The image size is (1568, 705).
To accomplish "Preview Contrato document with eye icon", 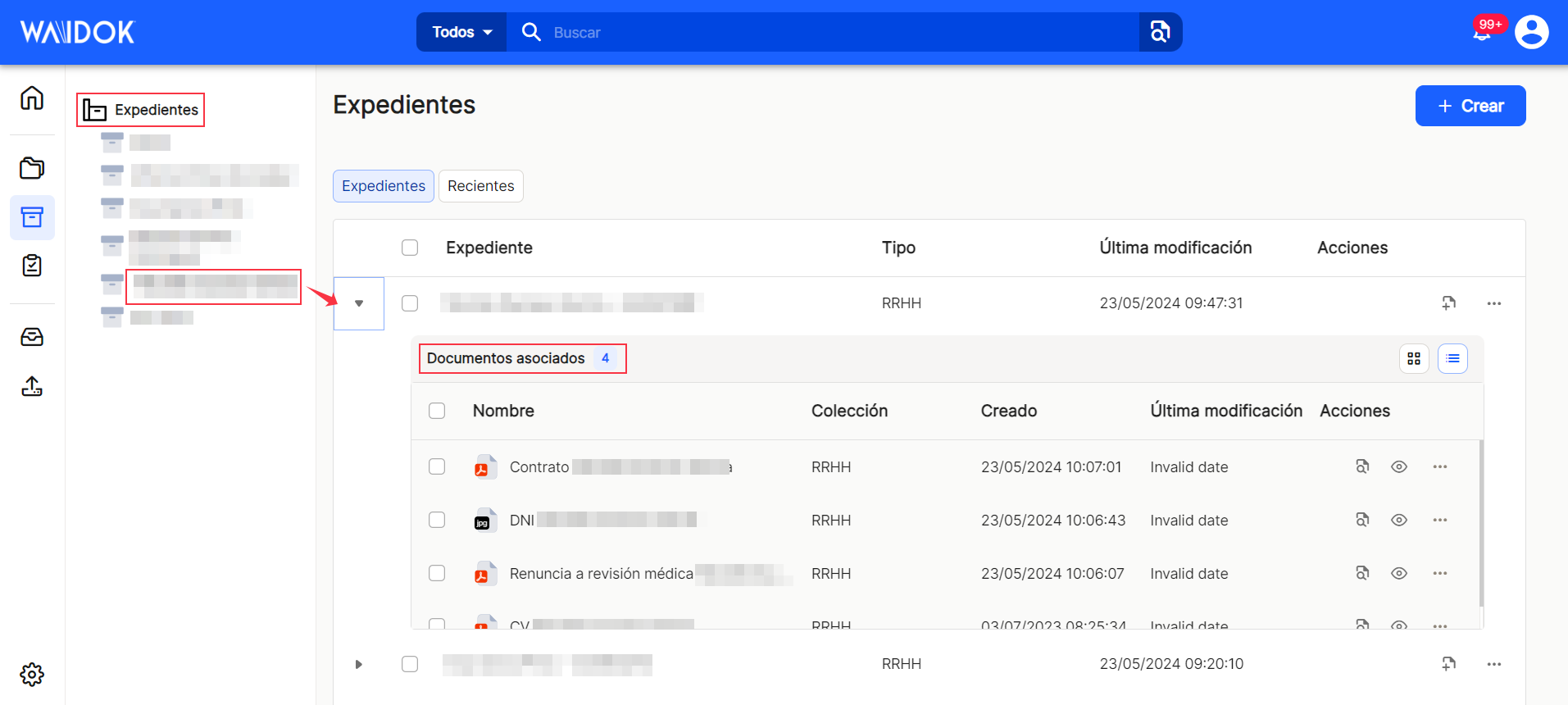I will tap(1399, 466).
